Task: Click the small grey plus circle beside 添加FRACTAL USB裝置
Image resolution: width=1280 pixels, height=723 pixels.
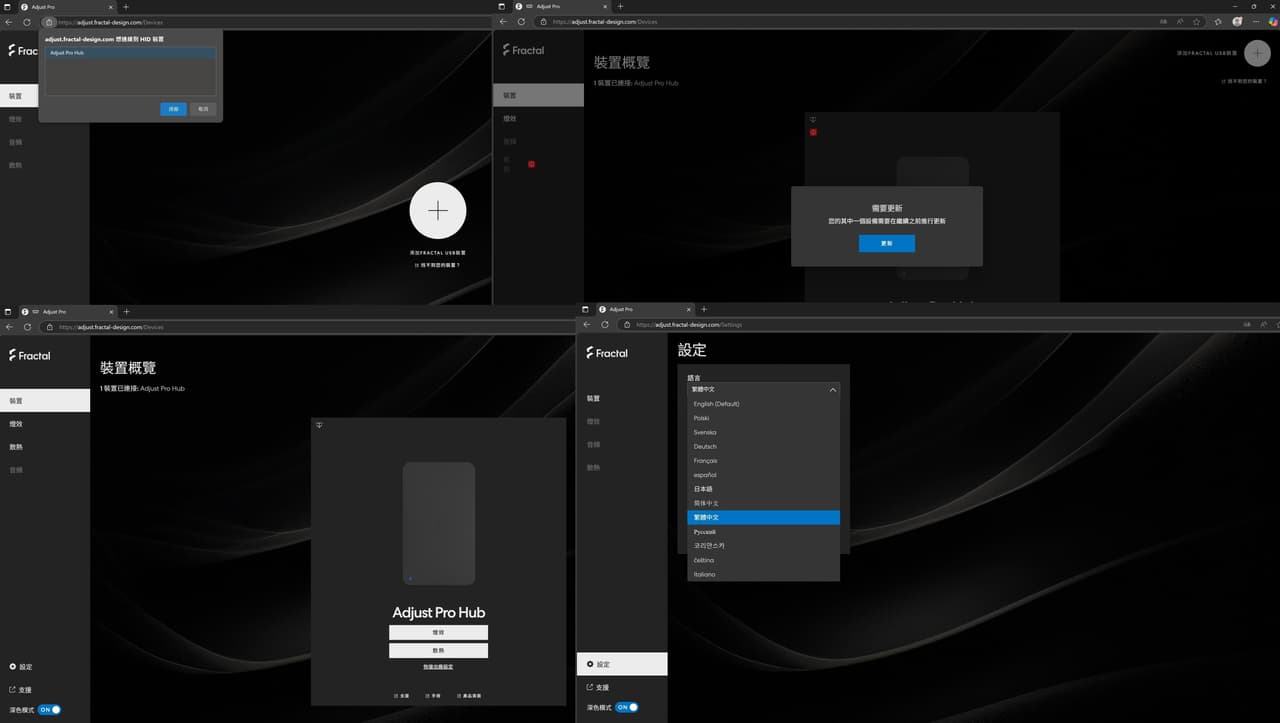Action: click(1257, 53)
